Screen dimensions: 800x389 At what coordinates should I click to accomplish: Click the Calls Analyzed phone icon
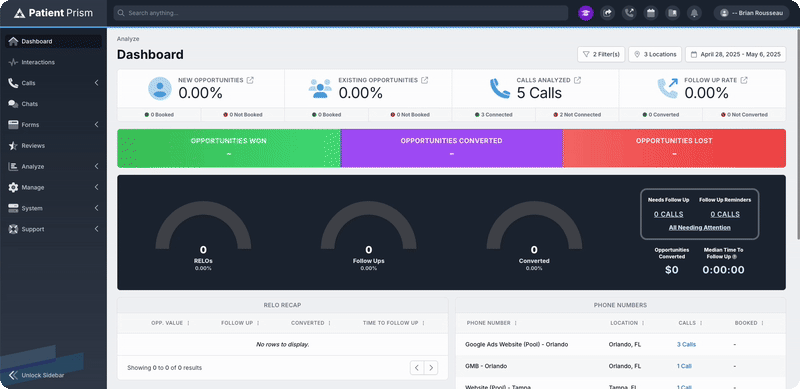[x=499, y=88]
